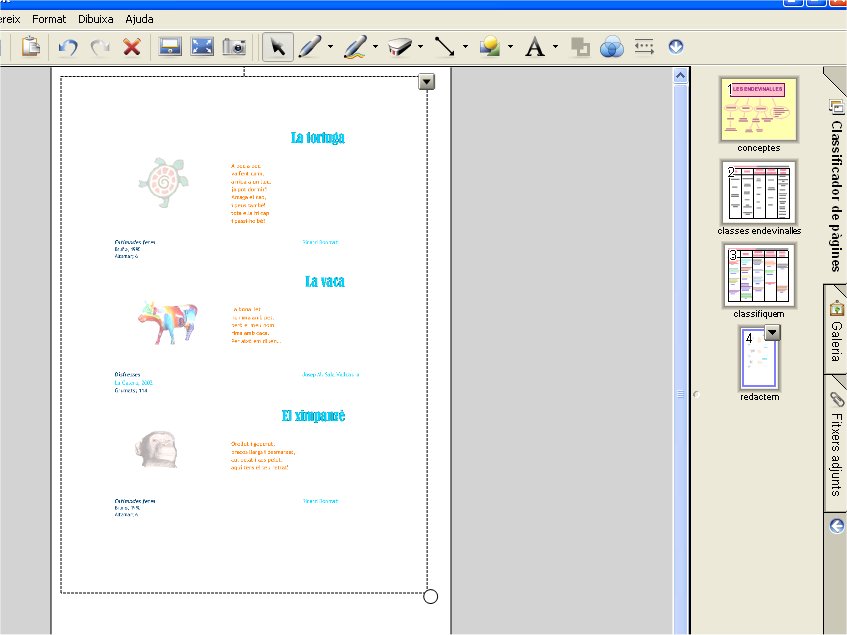The height and width of the screenshot is (635, 847).
Task: Click the 'classifiquem' page label
Action: [x=758, y=314]
